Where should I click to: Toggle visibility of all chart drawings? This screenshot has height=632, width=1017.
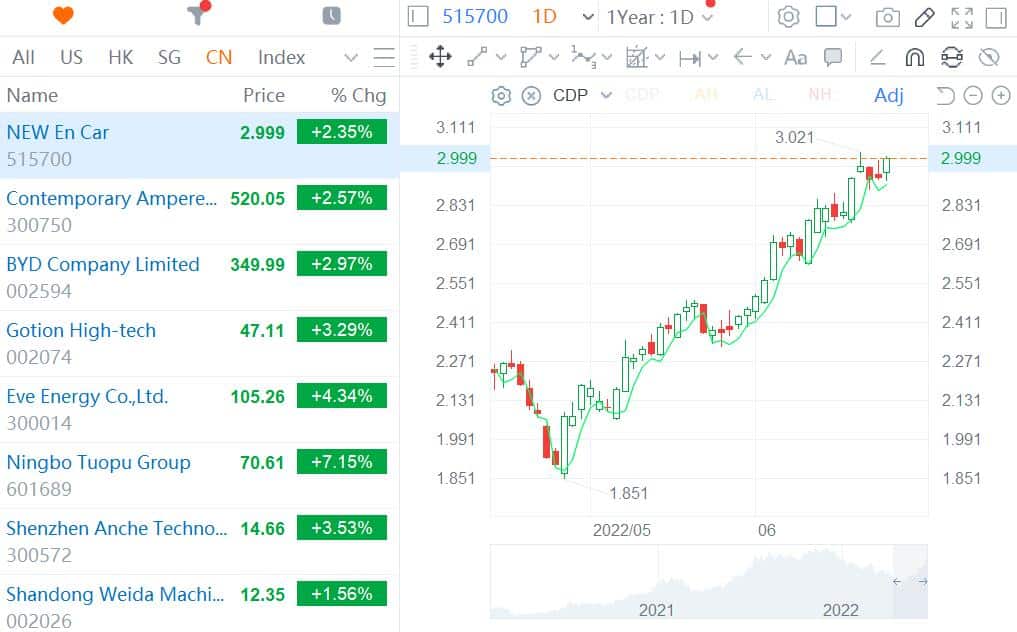click(x=991, y=57)
